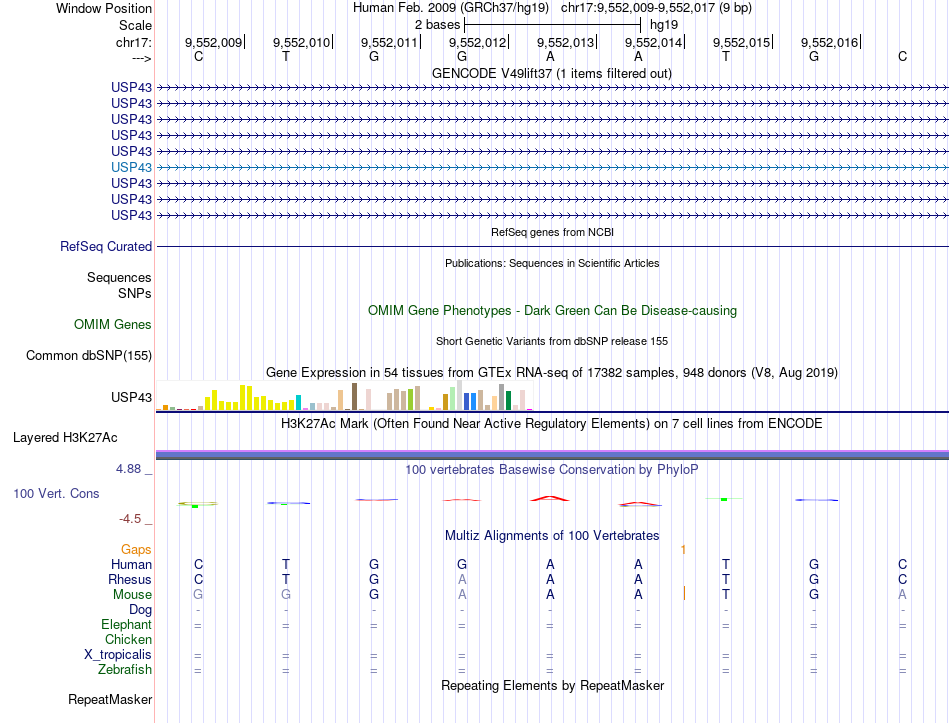Screen dimensions: 950x723
Task: Open Publications: Sequences in Scientific Articles title
Action: [x=552, y=263]
